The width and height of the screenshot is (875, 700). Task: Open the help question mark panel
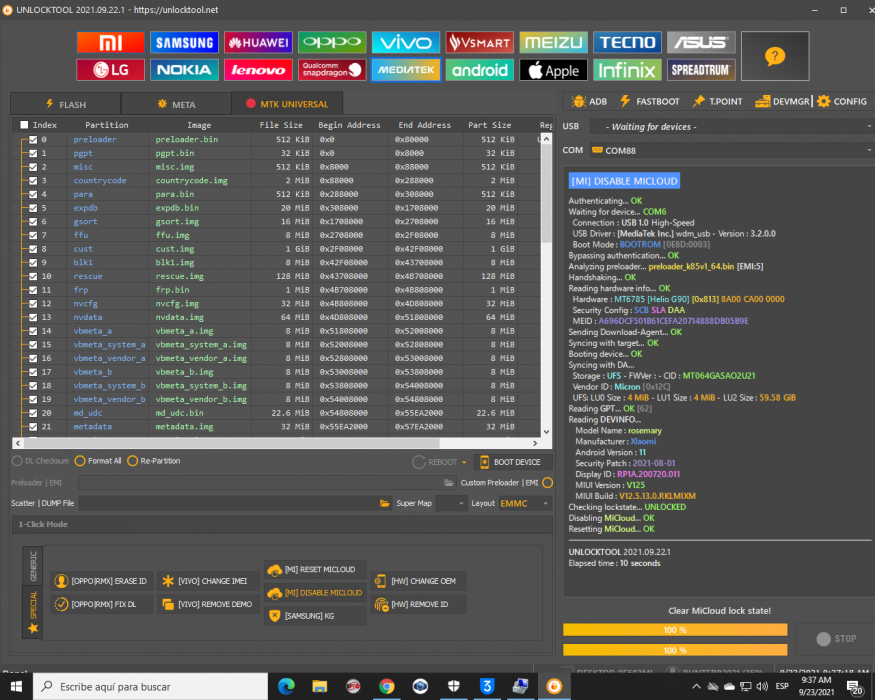tap(775, 56)
